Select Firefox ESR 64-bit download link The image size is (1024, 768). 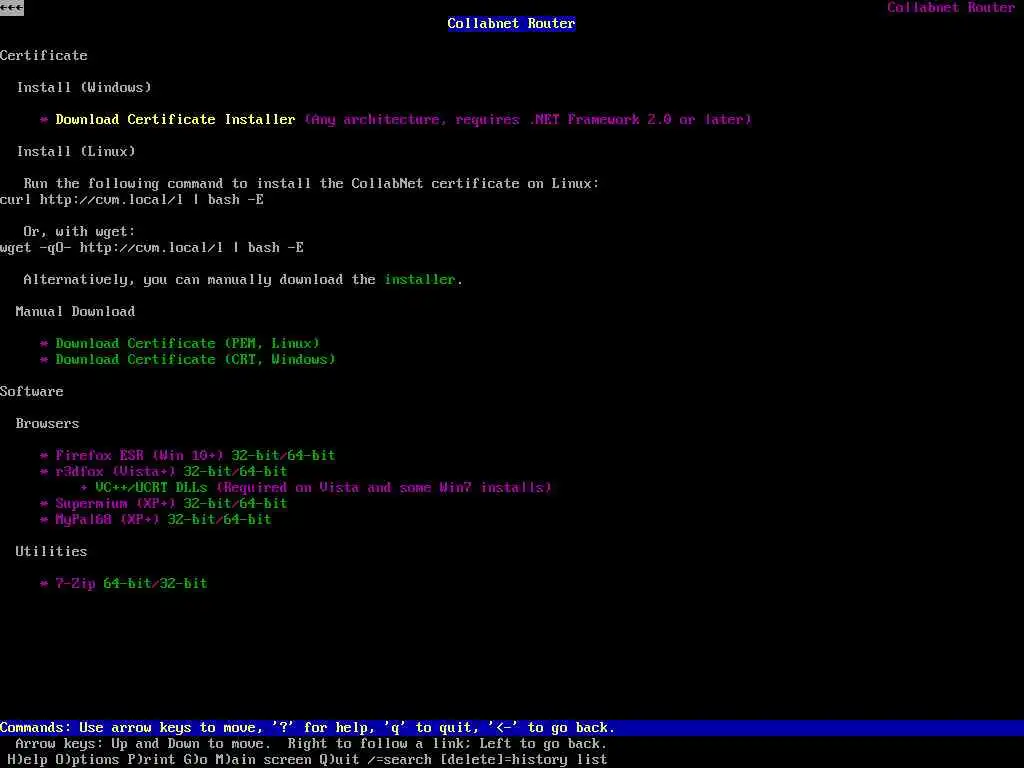(311, 455)
